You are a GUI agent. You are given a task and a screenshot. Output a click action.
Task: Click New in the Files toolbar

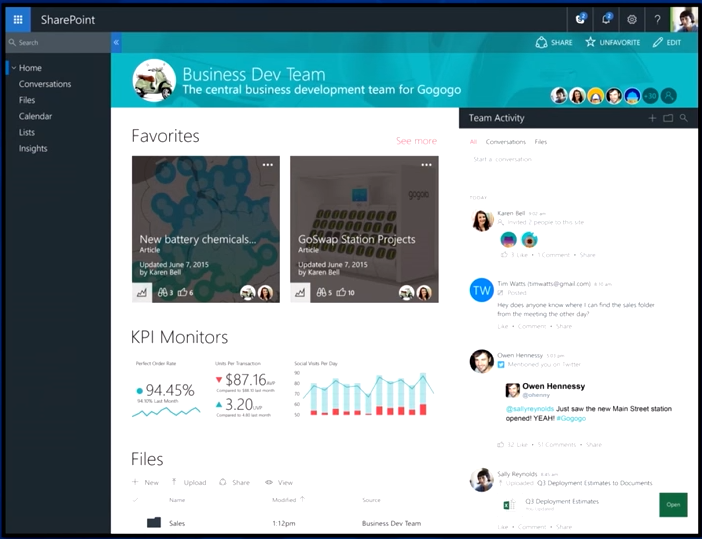click(146, 483)
